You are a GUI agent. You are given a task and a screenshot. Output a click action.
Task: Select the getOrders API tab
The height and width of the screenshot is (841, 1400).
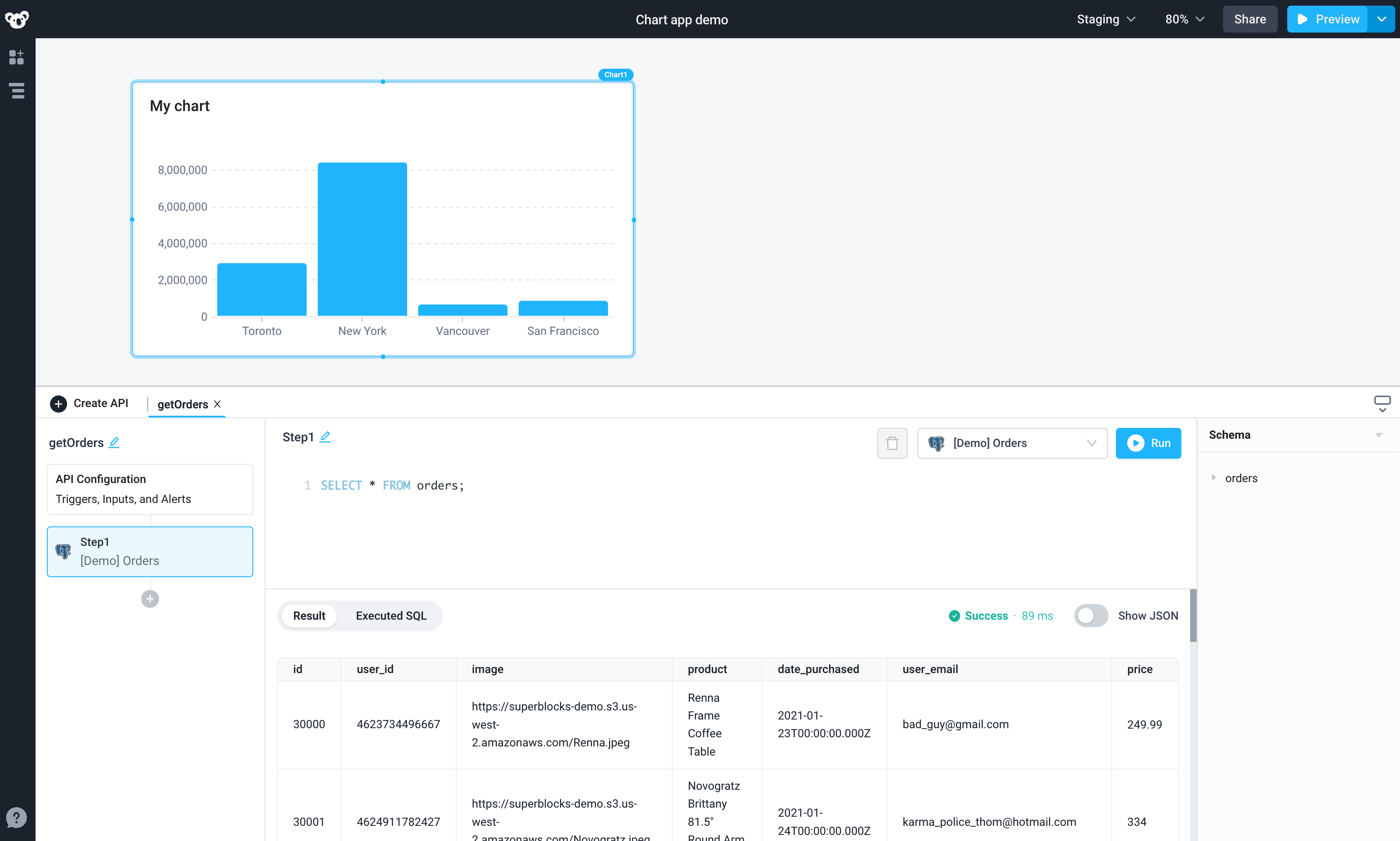pos(182,404)
